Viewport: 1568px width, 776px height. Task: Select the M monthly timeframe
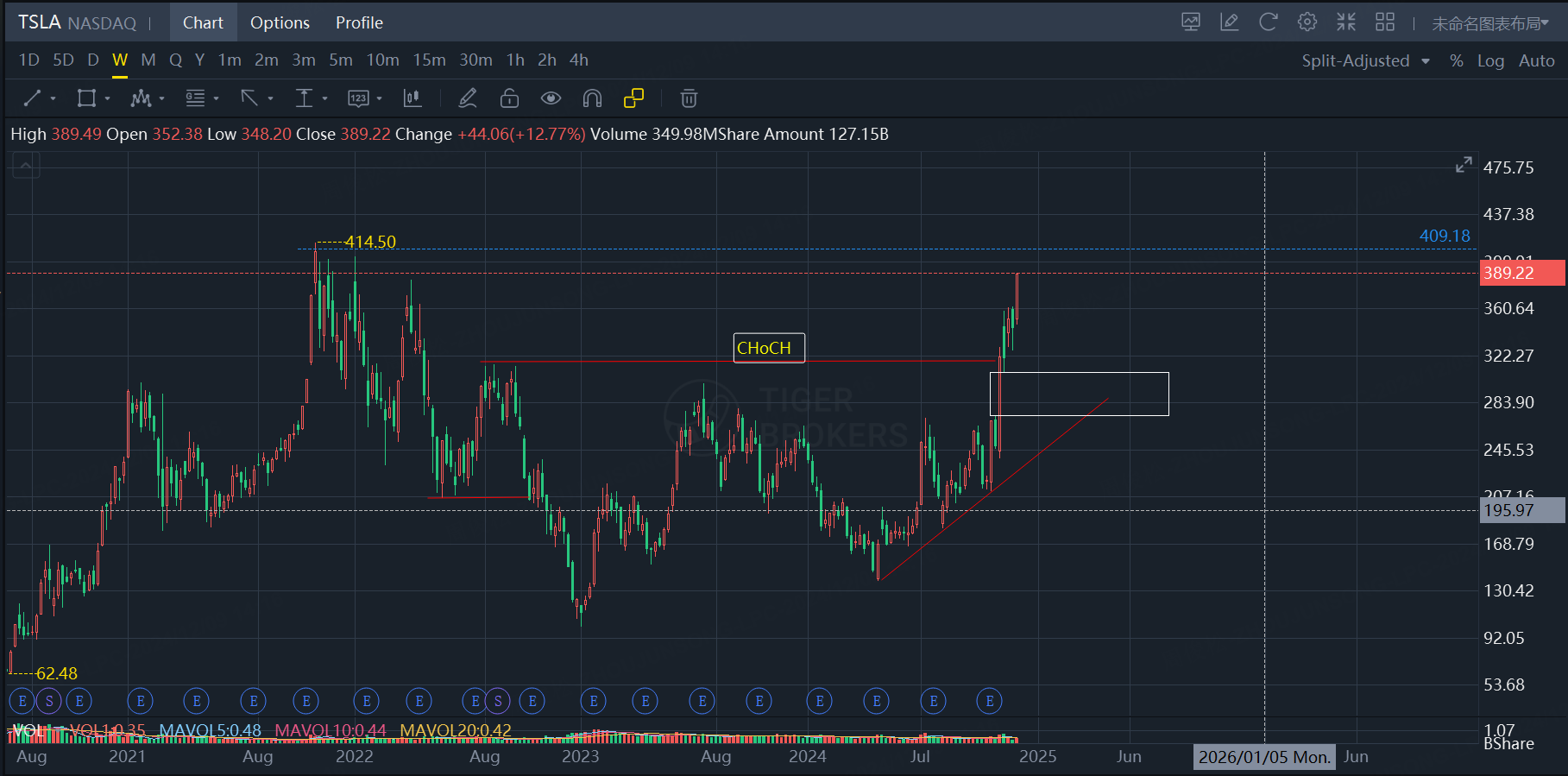[148, 60]
